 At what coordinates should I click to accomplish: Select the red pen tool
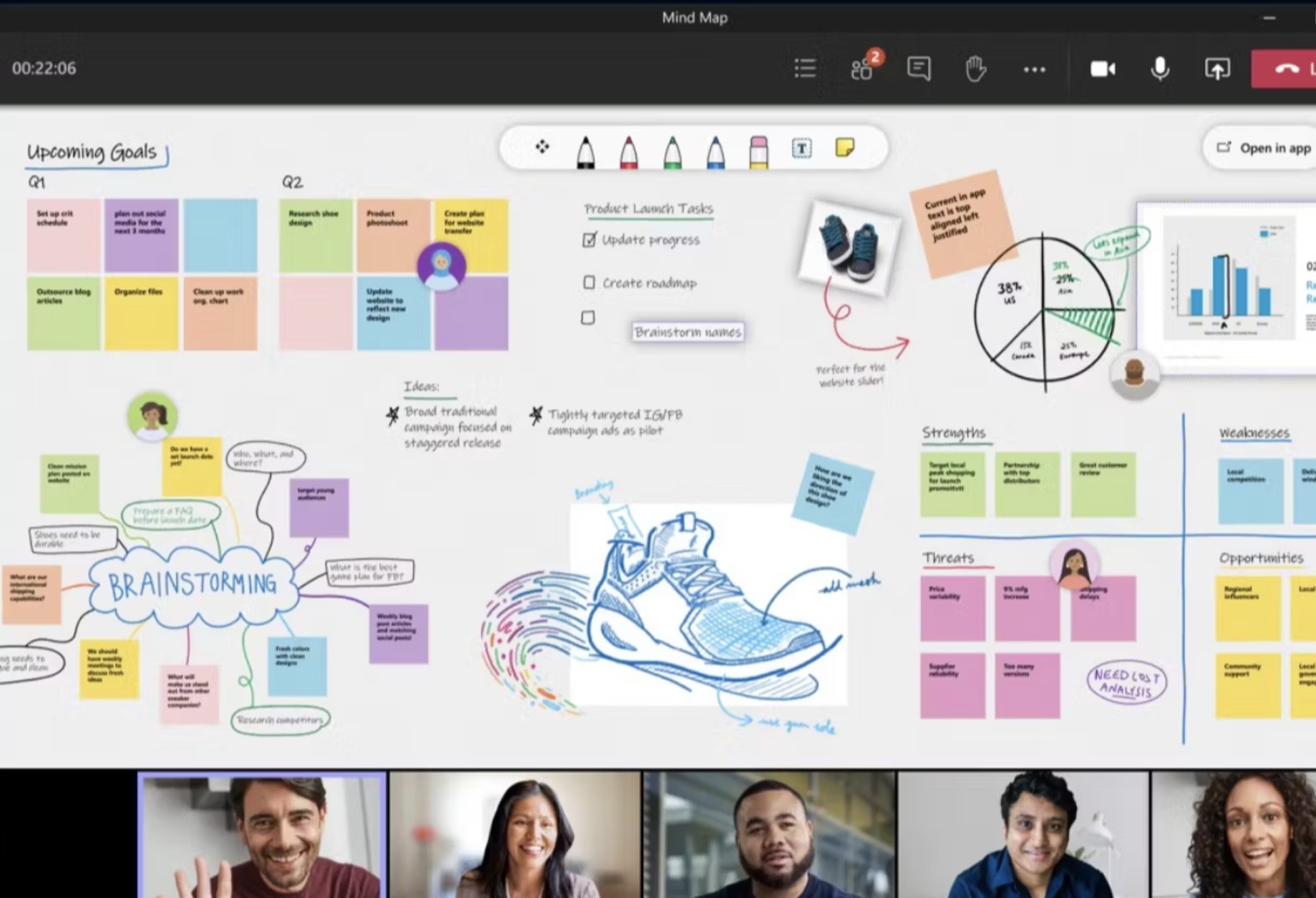click(x=629, y=151)
